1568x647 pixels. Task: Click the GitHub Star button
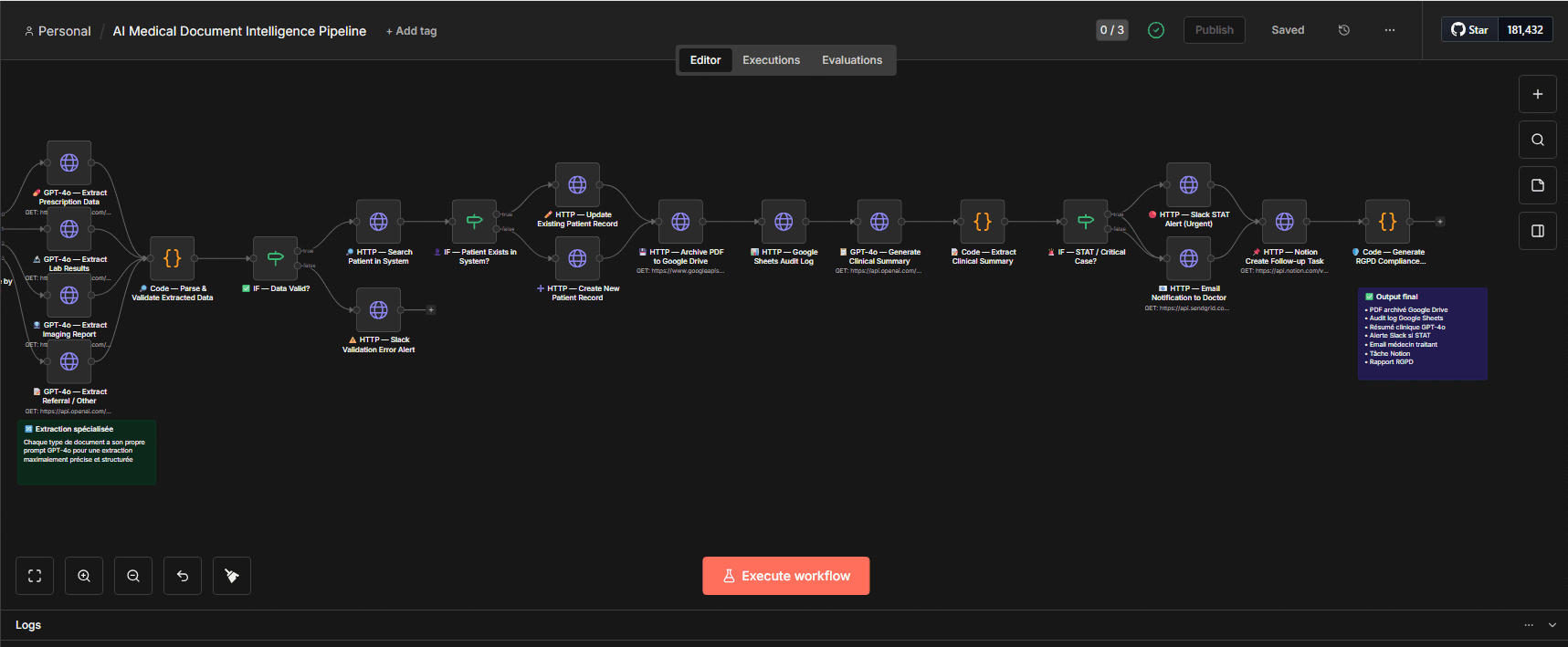click(x=1469, y=30)
